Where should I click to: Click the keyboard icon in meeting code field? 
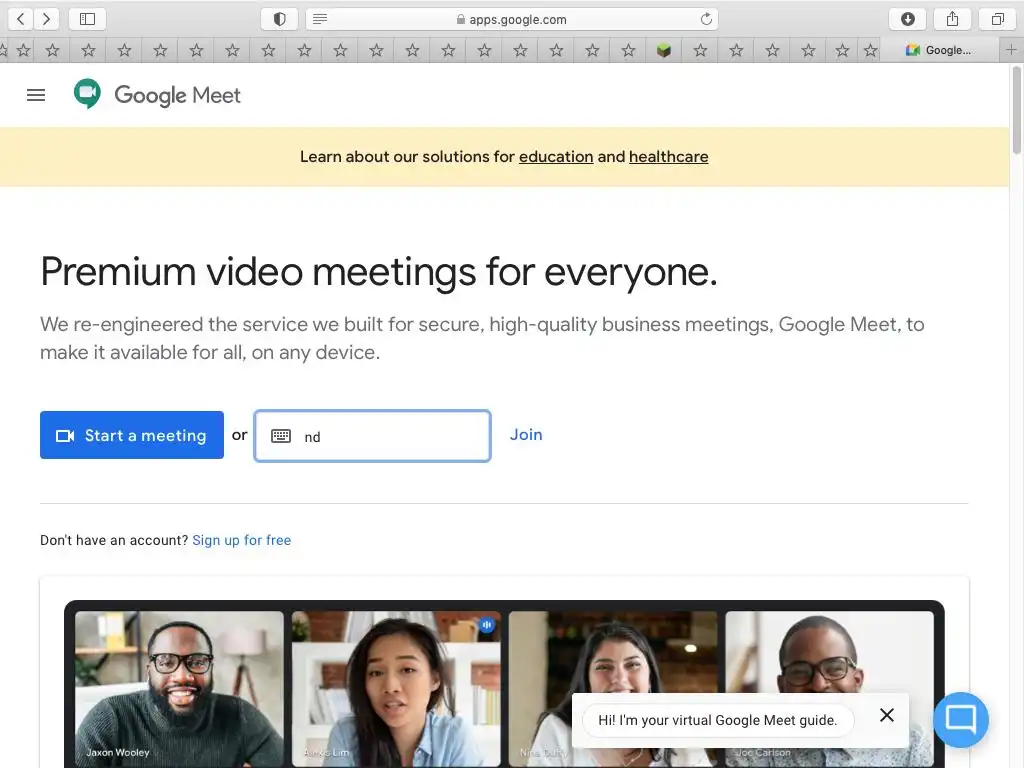(281, 436)
